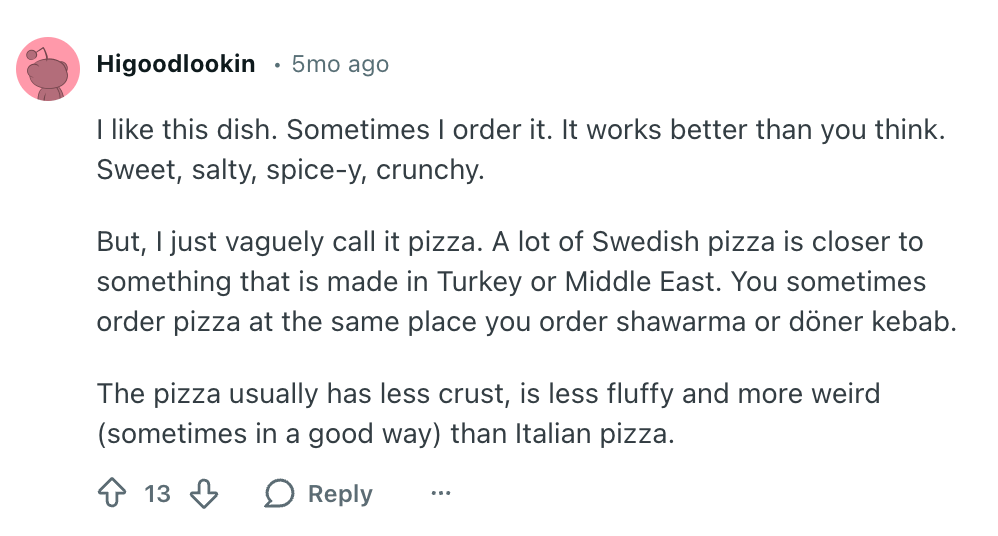Click the pink Snoo avatar
Screen dimensions: 998x536
click(x=48, y=69)
